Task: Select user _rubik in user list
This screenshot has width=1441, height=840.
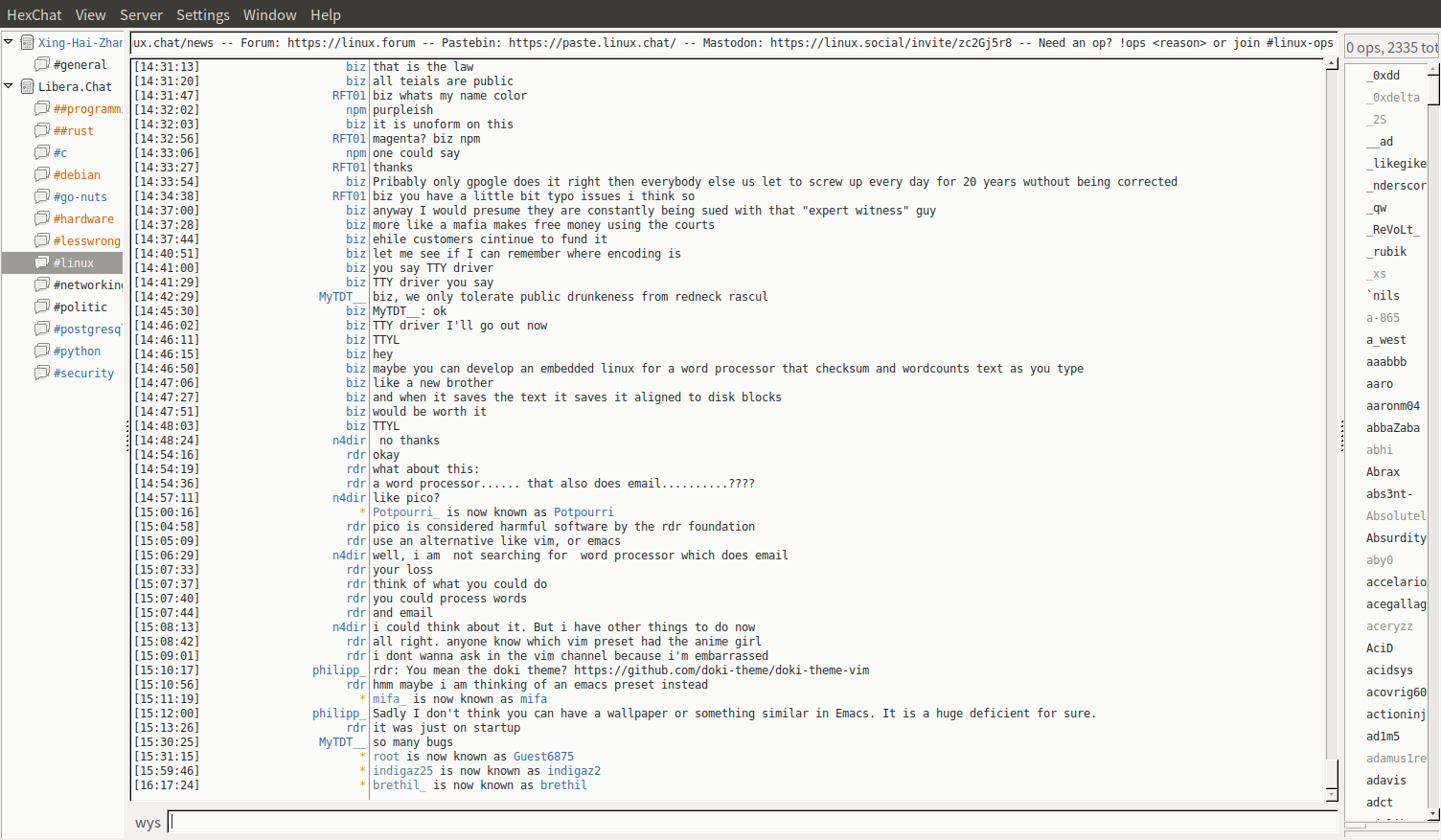Action: tap(1386, 252)
